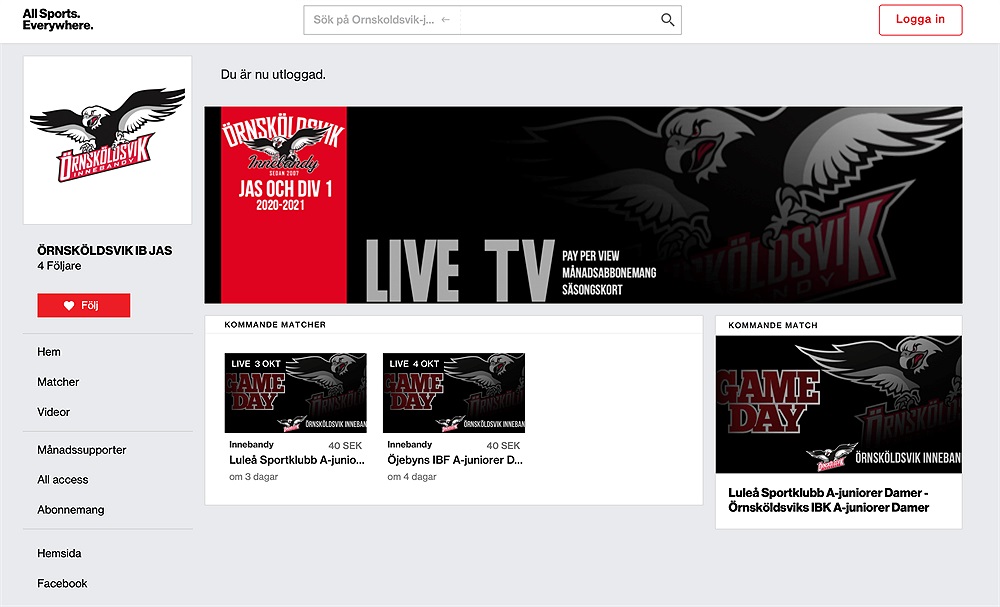Open the All access option
The width and height of the screenshot is (1000, 607).
coord(62,479)
